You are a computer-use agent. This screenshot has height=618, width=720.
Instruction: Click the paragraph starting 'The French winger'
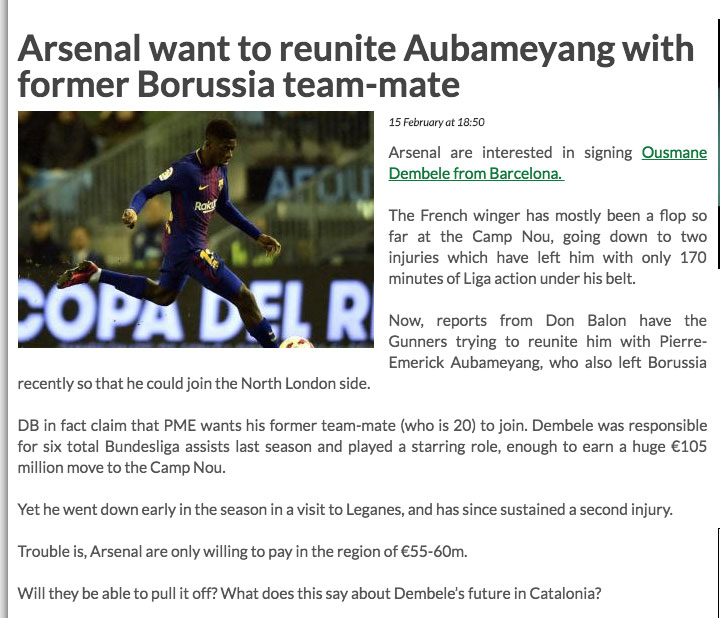(547, 247)
